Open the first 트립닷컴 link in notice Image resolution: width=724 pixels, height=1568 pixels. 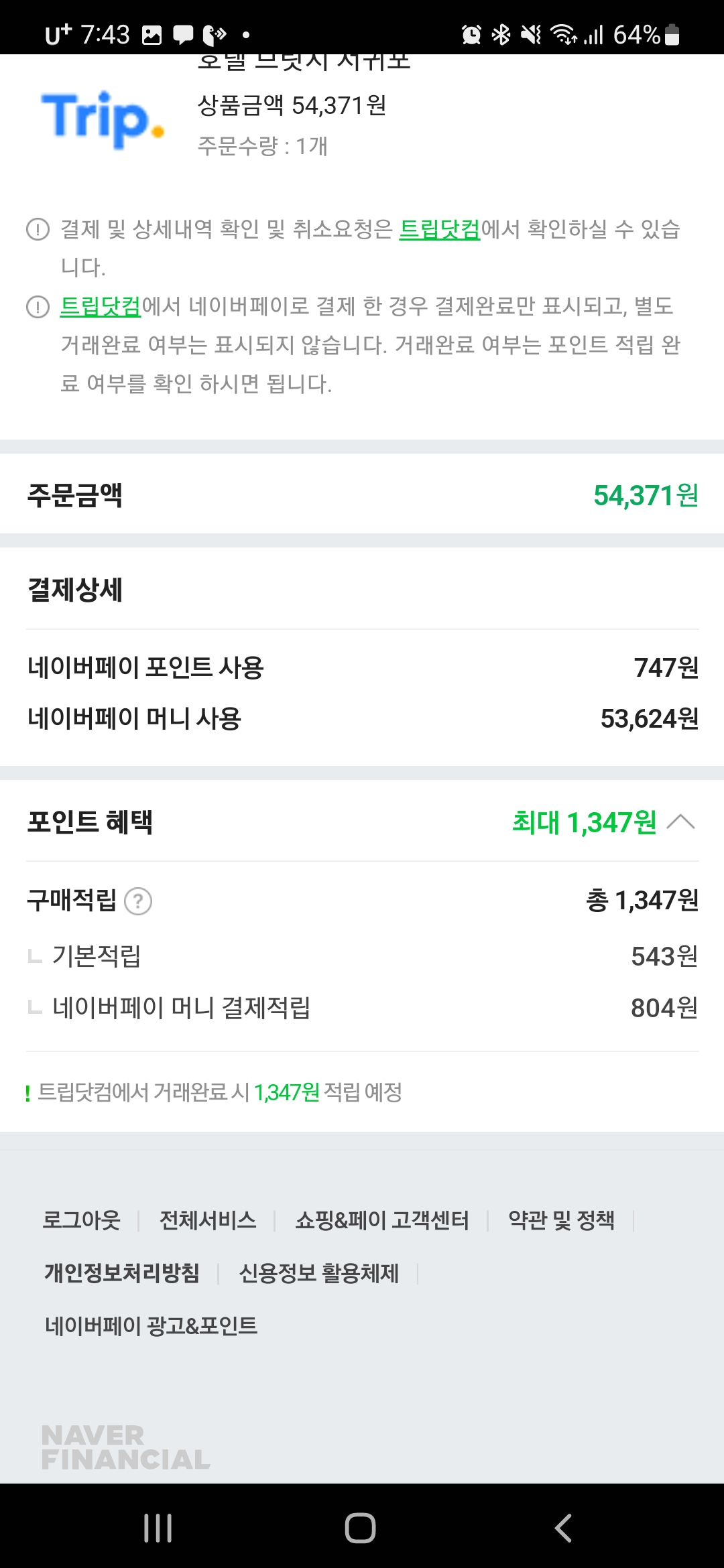tap(440, 229)
